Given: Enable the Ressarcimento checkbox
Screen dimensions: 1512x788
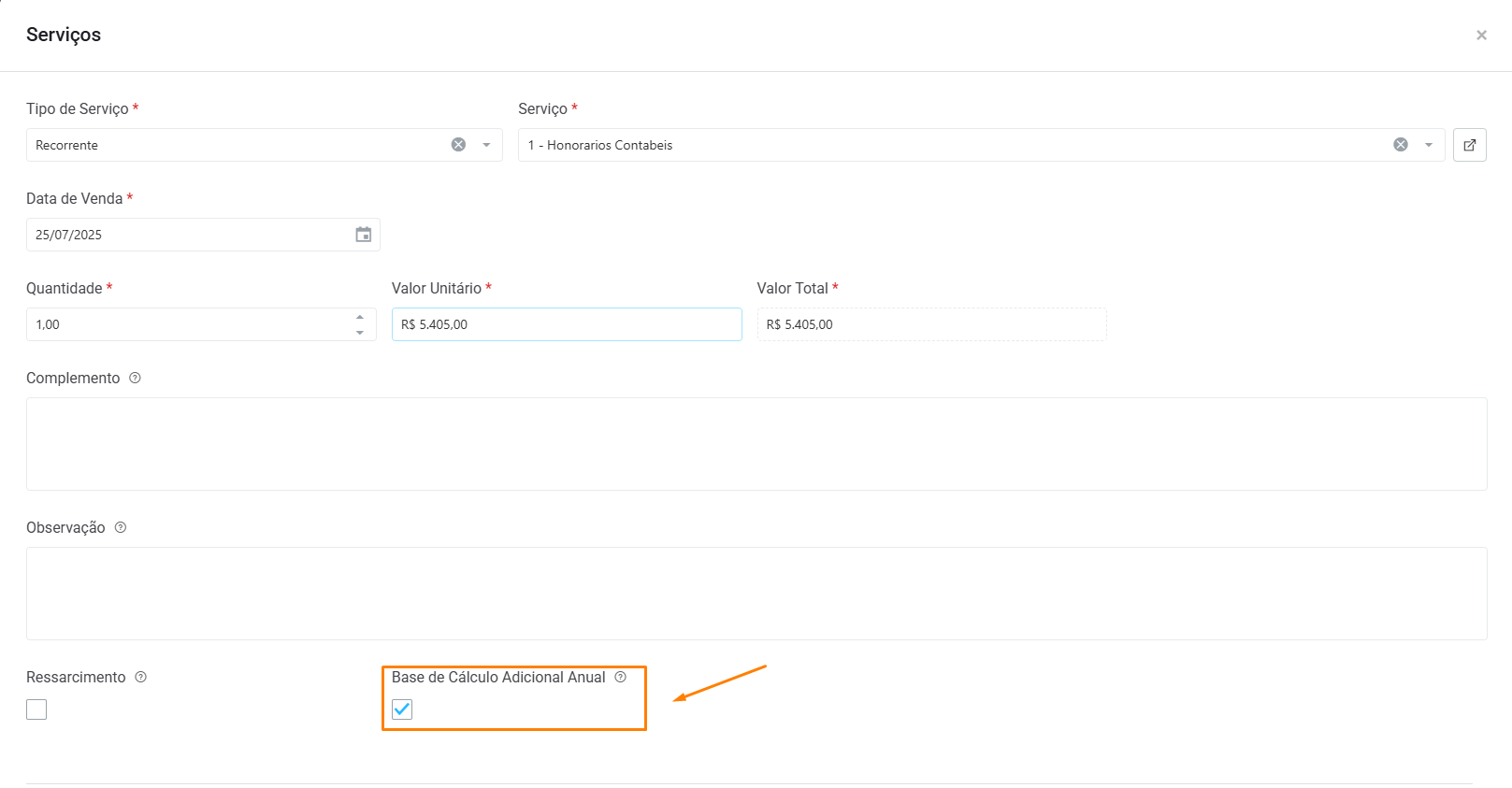Looking at the screenshot, I should (36, 709).
